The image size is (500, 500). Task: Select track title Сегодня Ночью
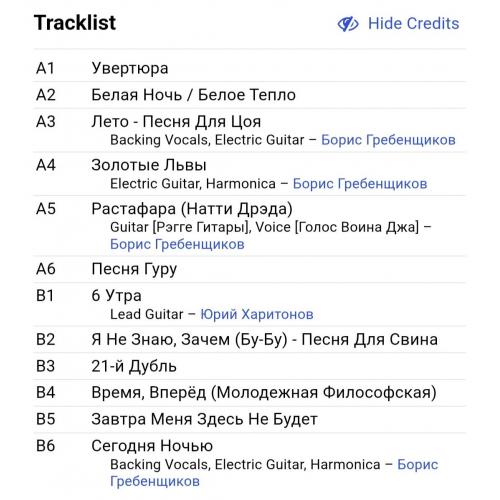(152, 446)
